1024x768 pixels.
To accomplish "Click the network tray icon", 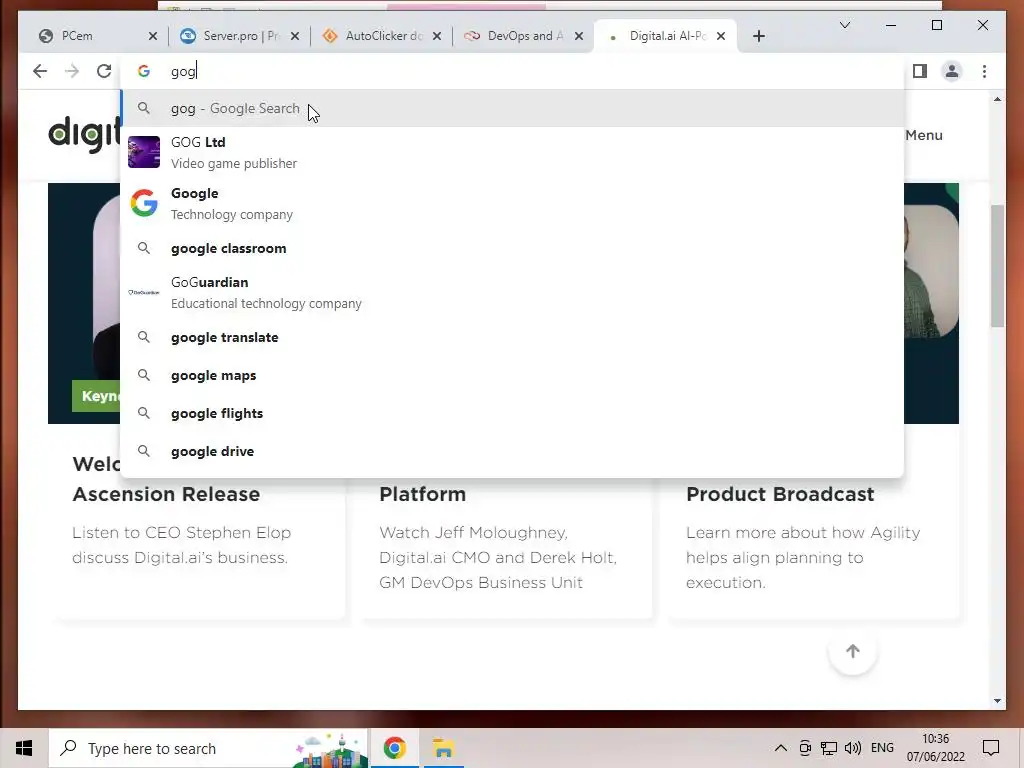I will 829,748.
